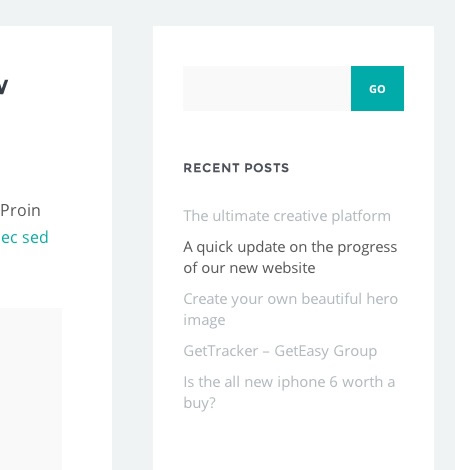Image resolution: width=455 pixels, height=470 pixels.
Task: Click the teal GO search button
Action: pos(377,88)
